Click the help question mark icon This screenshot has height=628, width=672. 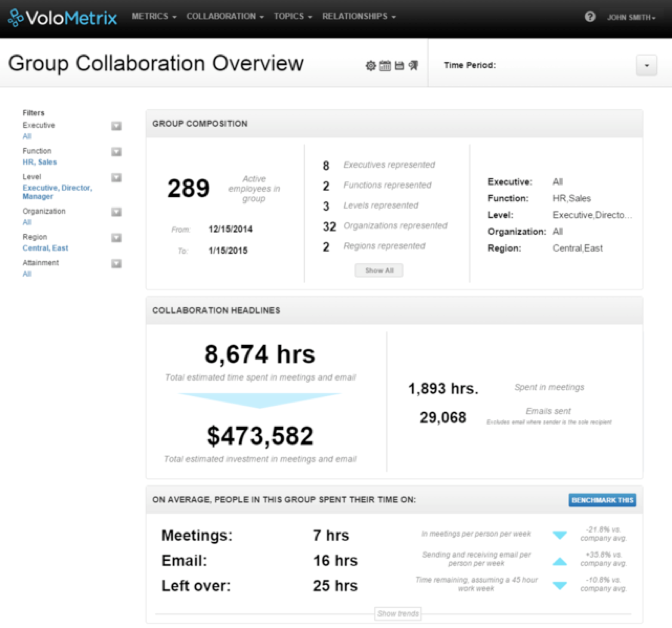pyautogui.click(x=590, y=17)
